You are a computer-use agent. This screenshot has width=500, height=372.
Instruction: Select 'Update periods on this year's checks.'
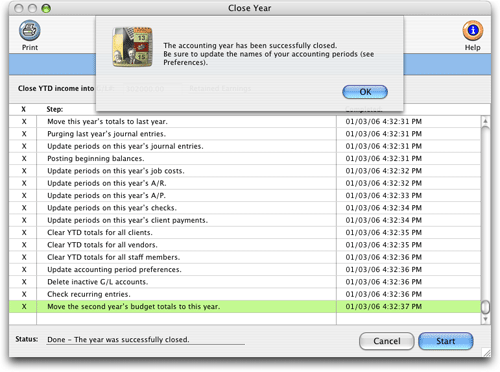pos(245,208)
